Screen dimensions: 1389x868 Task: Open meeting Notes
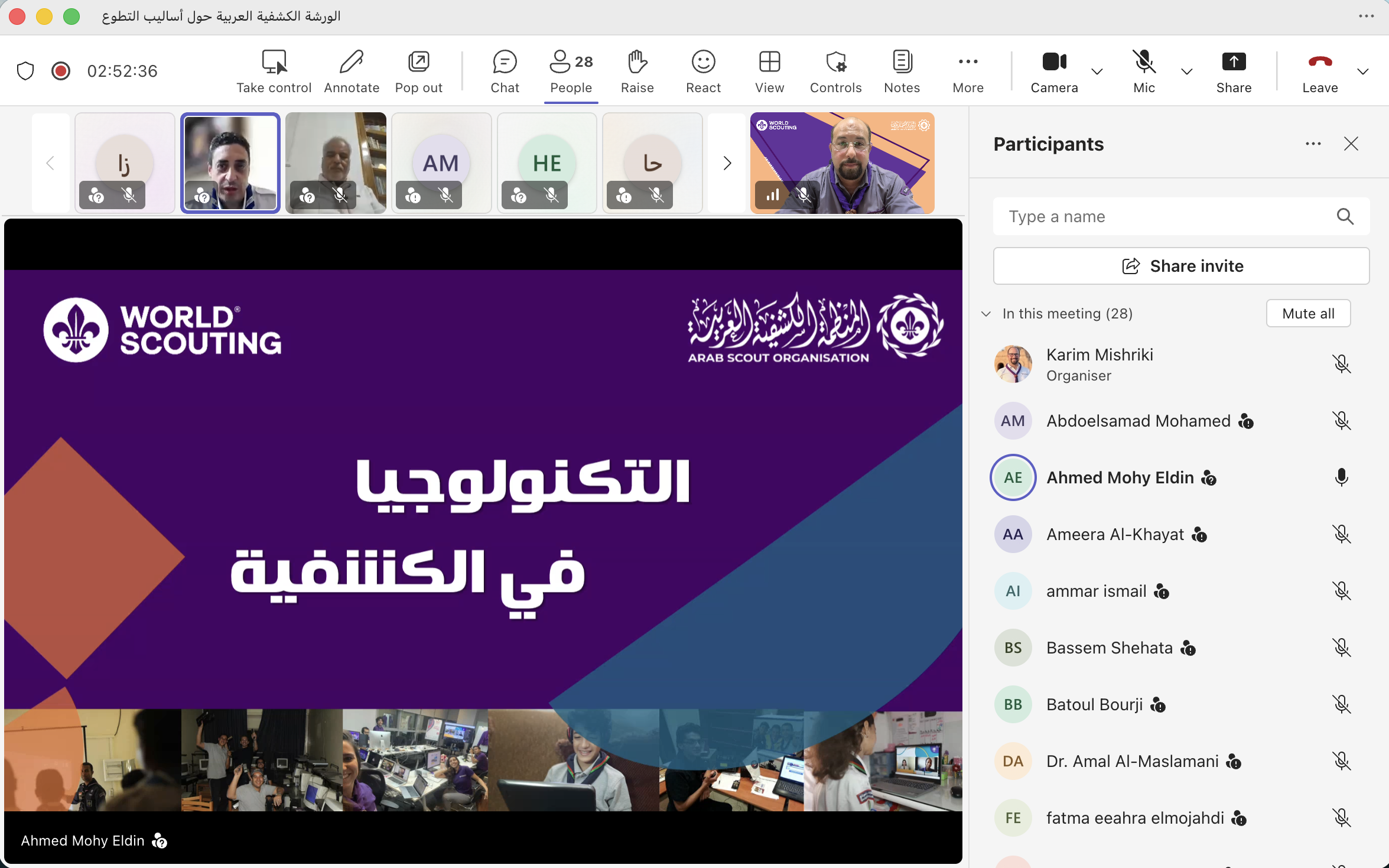(x=902, y=71)
